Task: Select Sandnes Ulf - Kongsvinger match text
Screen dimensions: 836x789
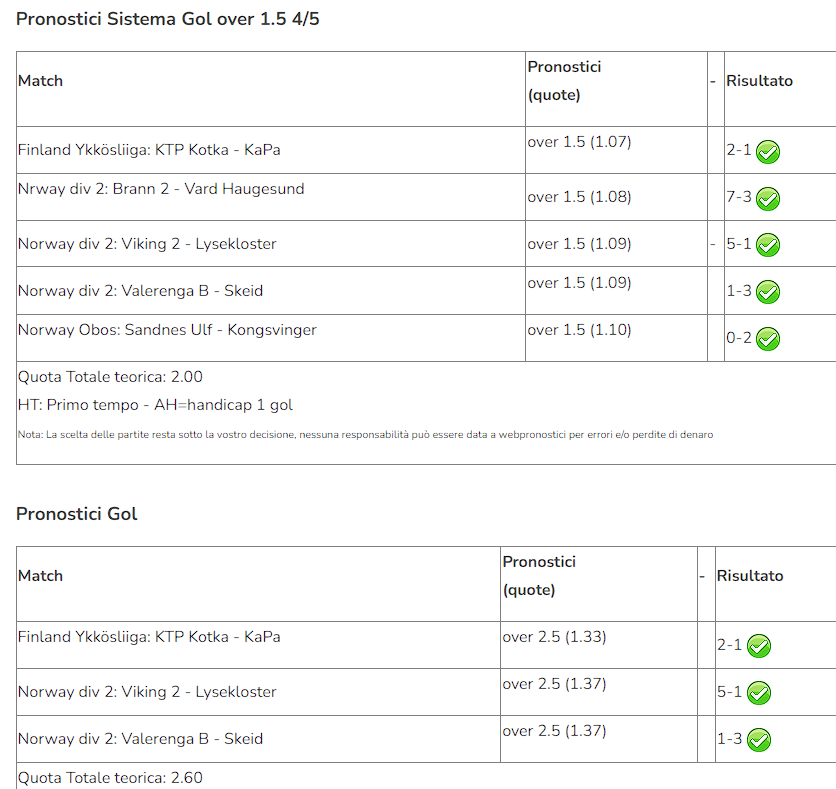Action: [167, 329]
